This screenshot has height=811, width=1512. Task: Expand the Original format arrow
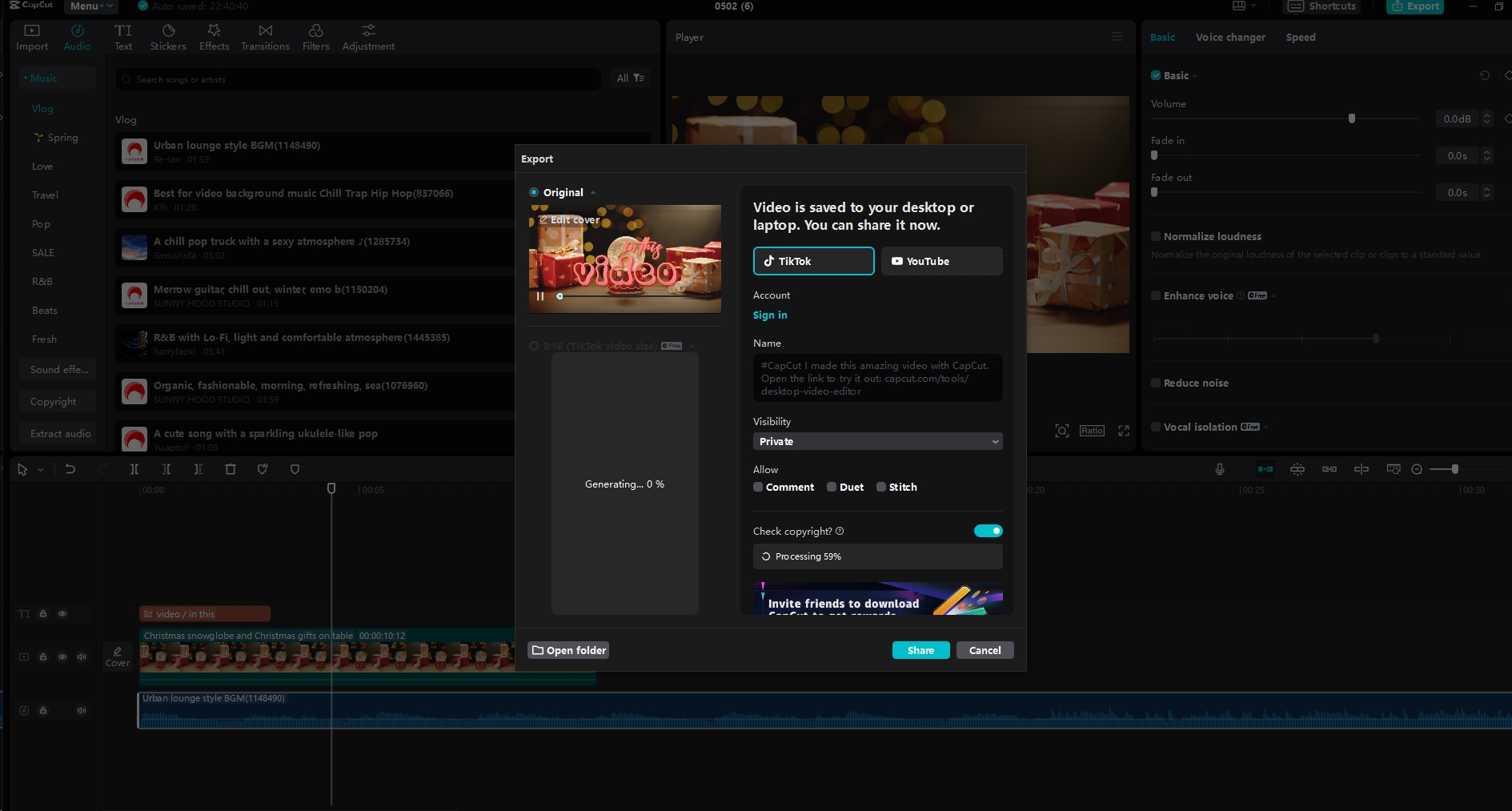pos(593,192)
